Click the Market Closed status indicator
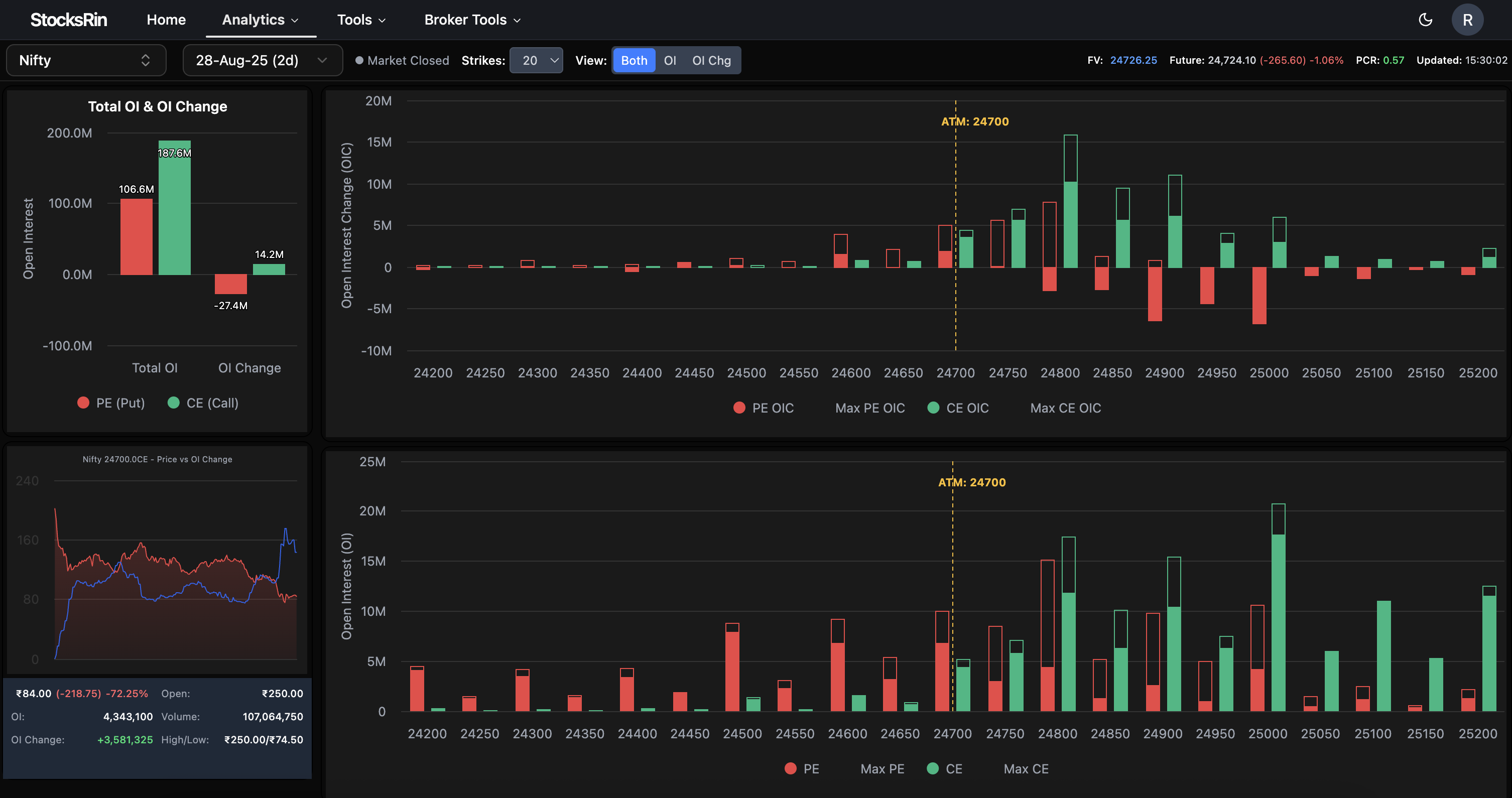Viewport: 1512px width, 798px height. [x=402, y=60]
